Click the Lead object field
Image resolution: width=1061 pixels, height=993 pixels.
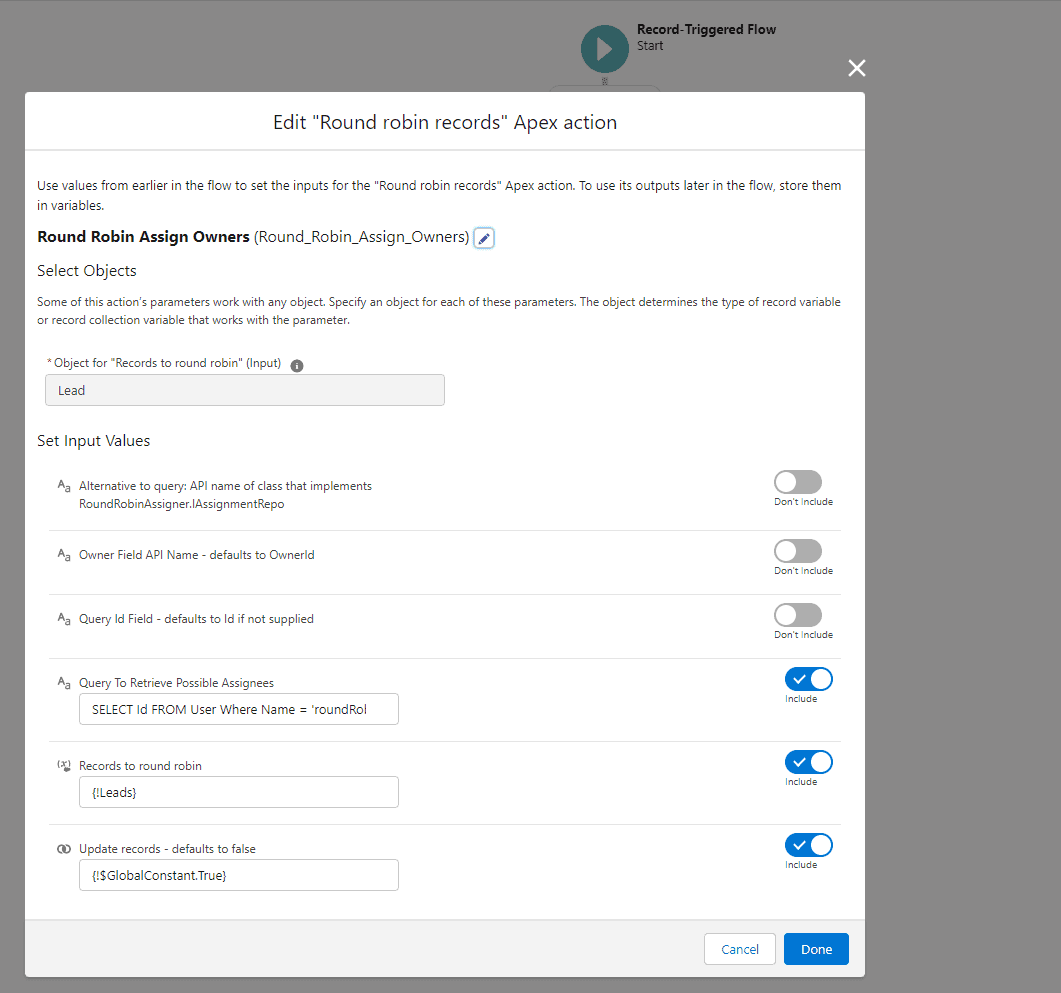pos(245,390)
